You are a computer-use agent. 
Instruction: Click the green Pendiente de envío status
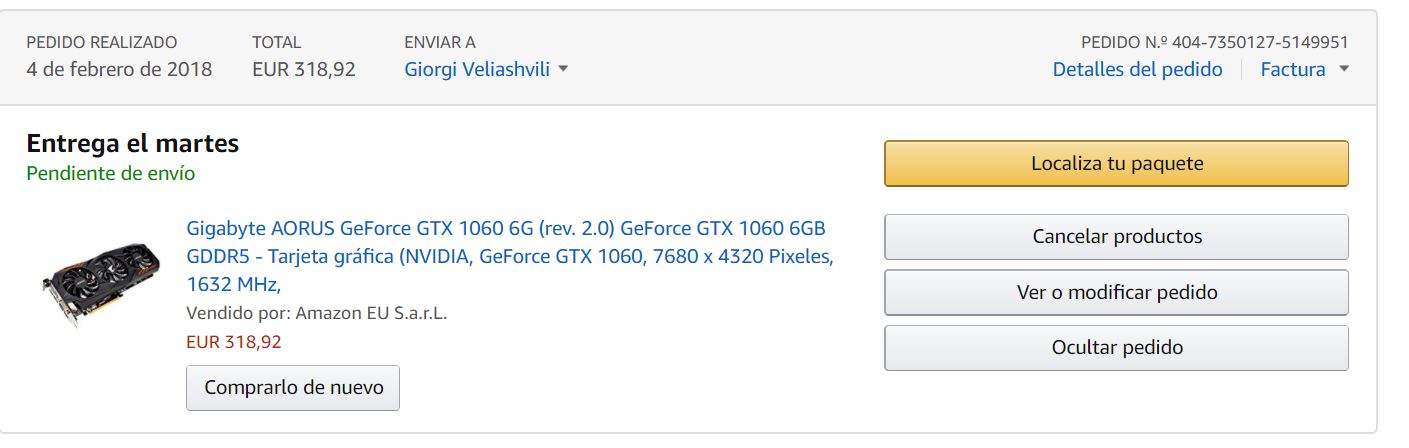click(x=110, y=174)
